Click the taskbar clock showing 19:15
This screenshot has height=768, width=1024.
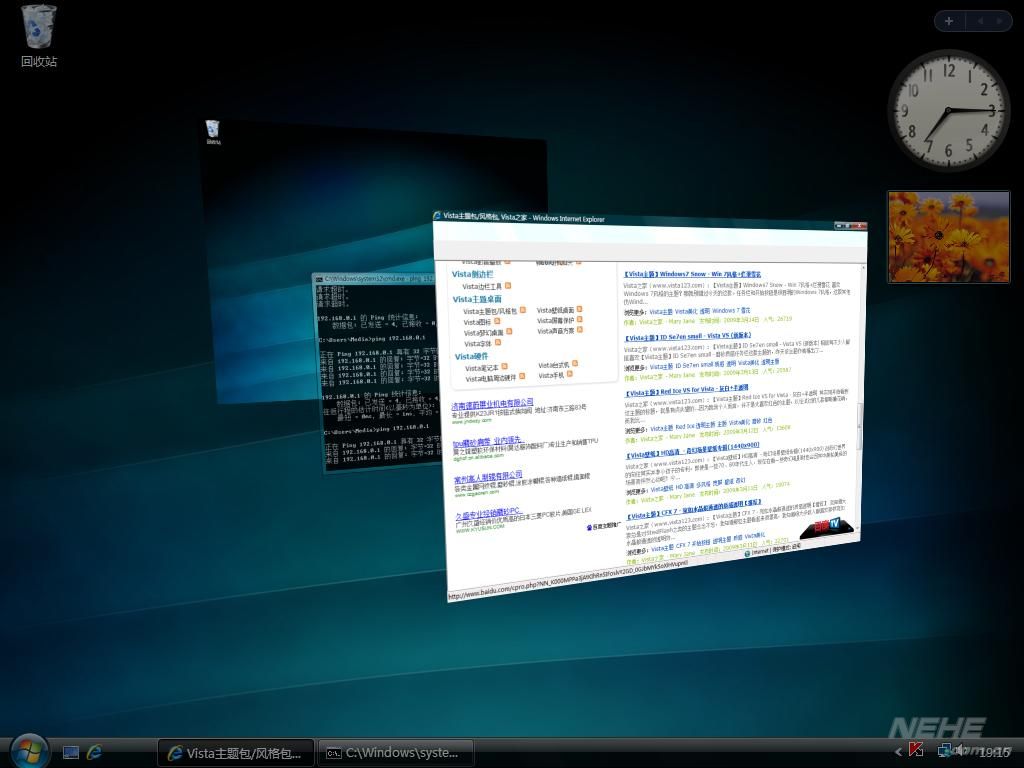point(994,752)
